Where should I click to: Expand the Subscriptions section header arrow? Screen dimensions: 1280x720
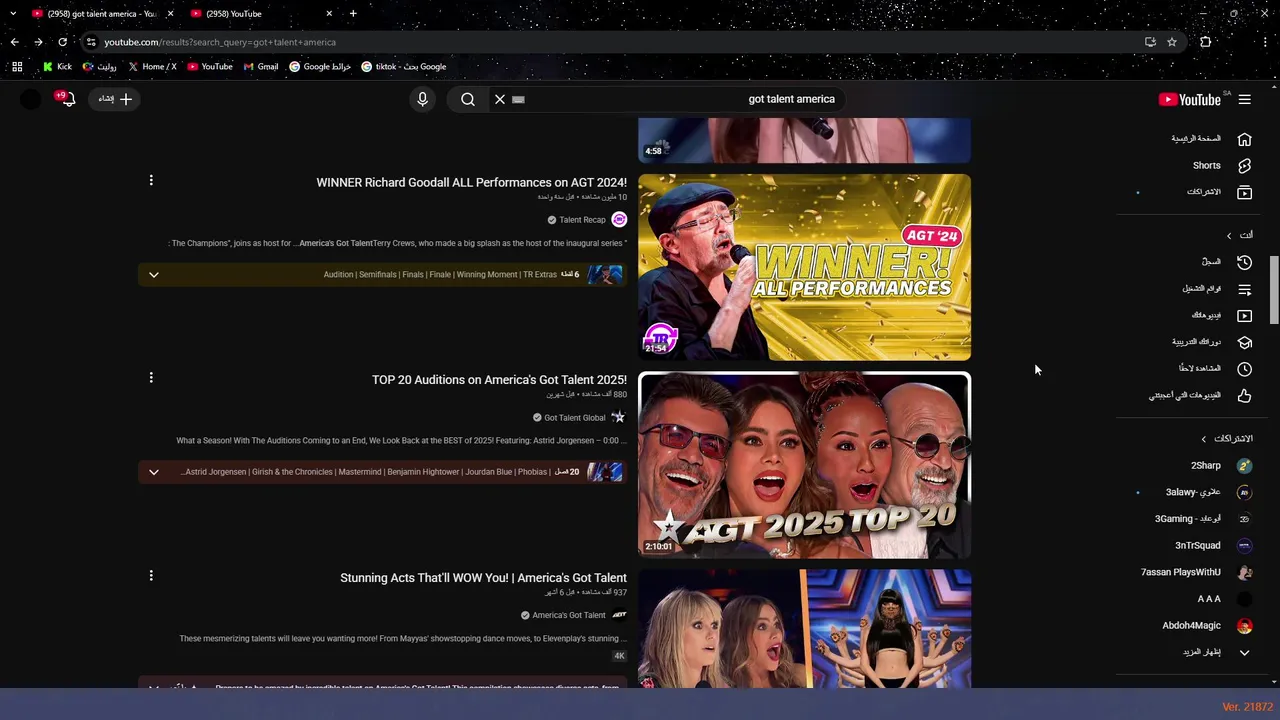pyautogui.click(x=1204, y=439)
